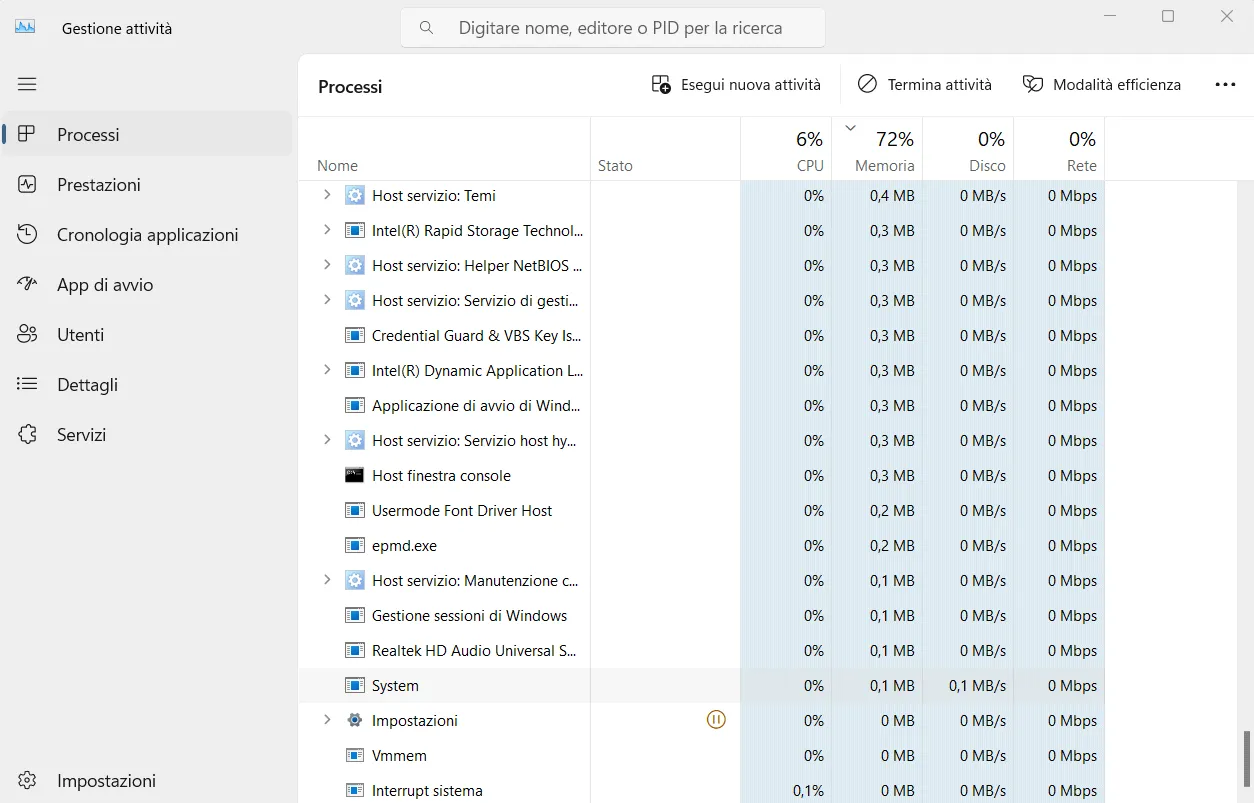The height and width of the screenshot is (803, 1254).
Task: Open the Prestazioni panel in the sidebar
Action: (100, 184)
